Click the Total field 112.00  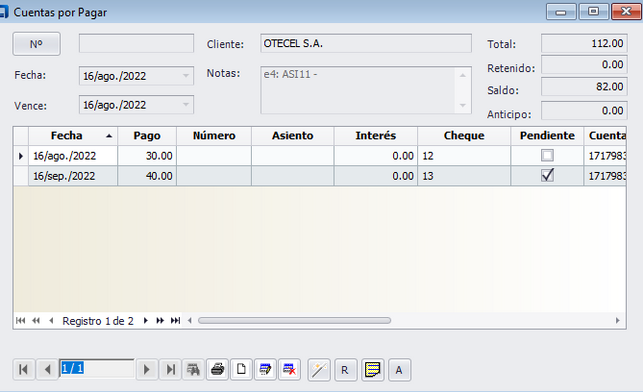(x=584, y=43)
